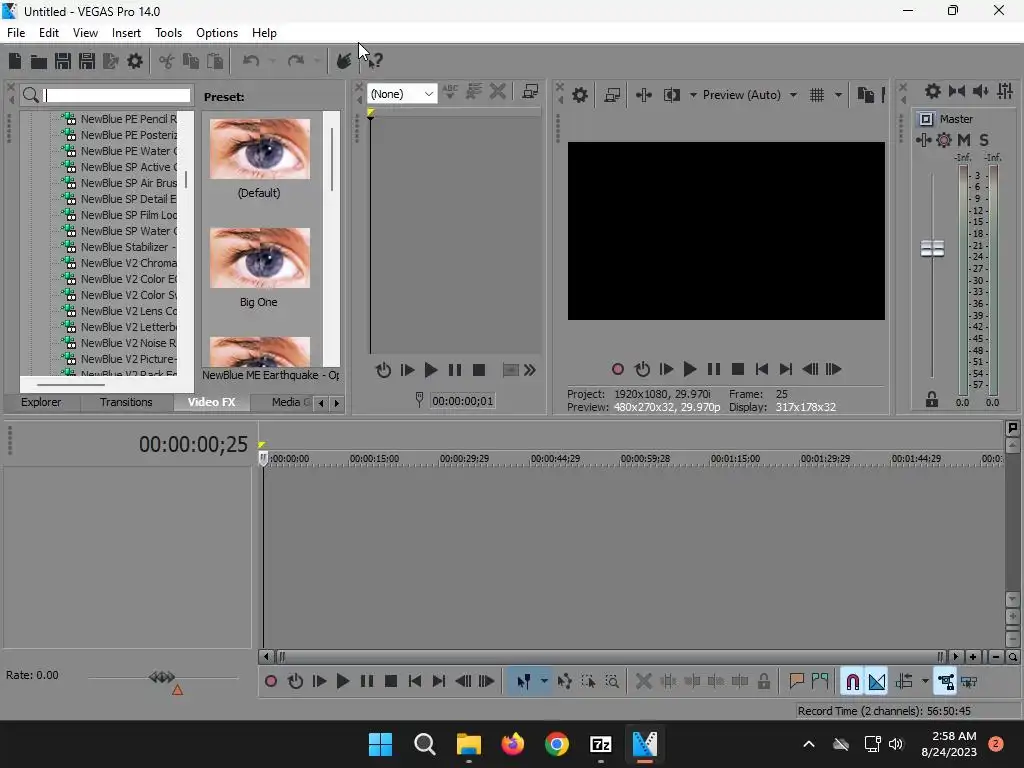Toggle Automatic Crossfades button

point(876,682)
